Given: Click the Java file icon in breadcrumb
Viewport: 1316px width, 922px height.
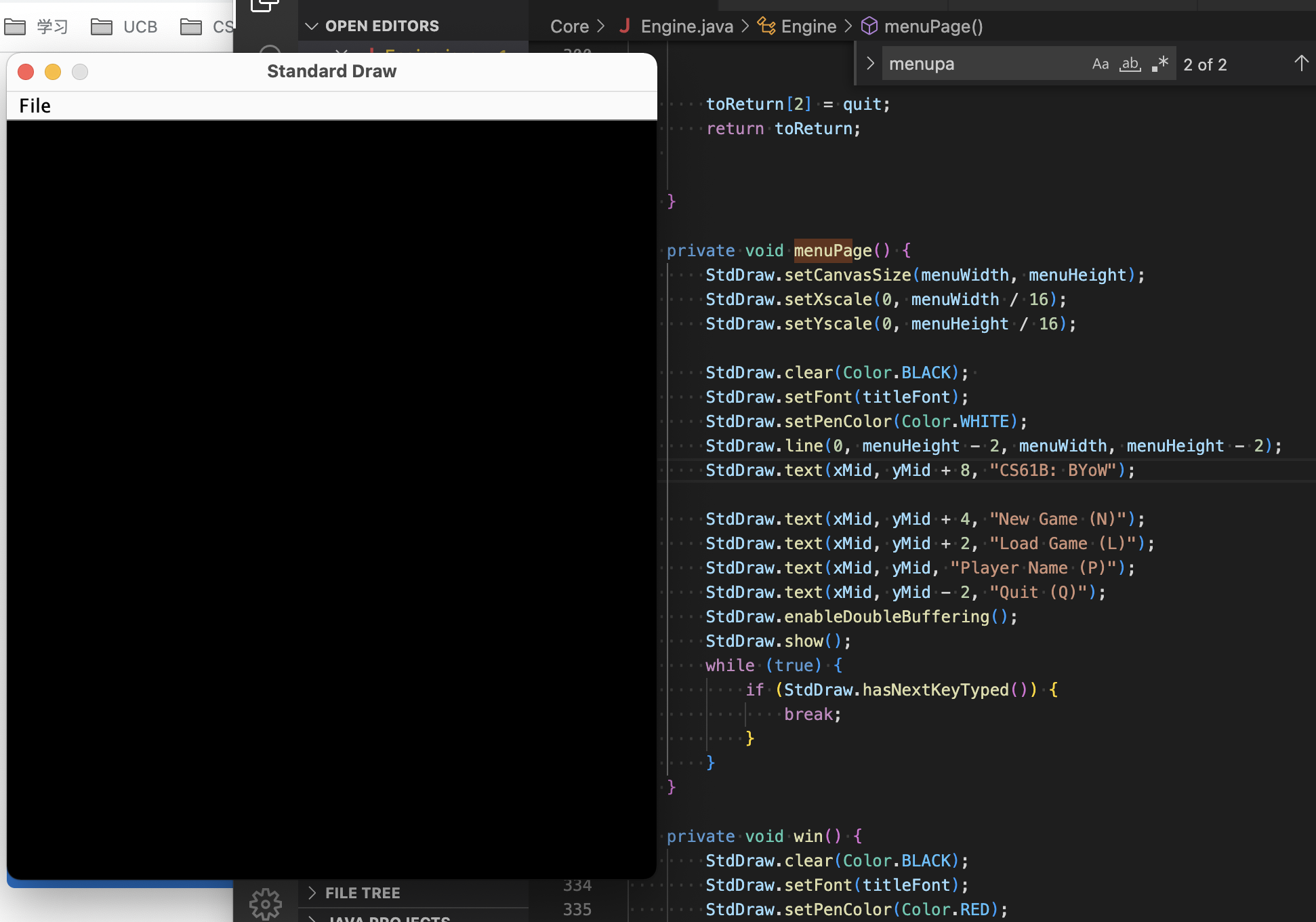Looking at the screenshot, I should pos(625,26).
